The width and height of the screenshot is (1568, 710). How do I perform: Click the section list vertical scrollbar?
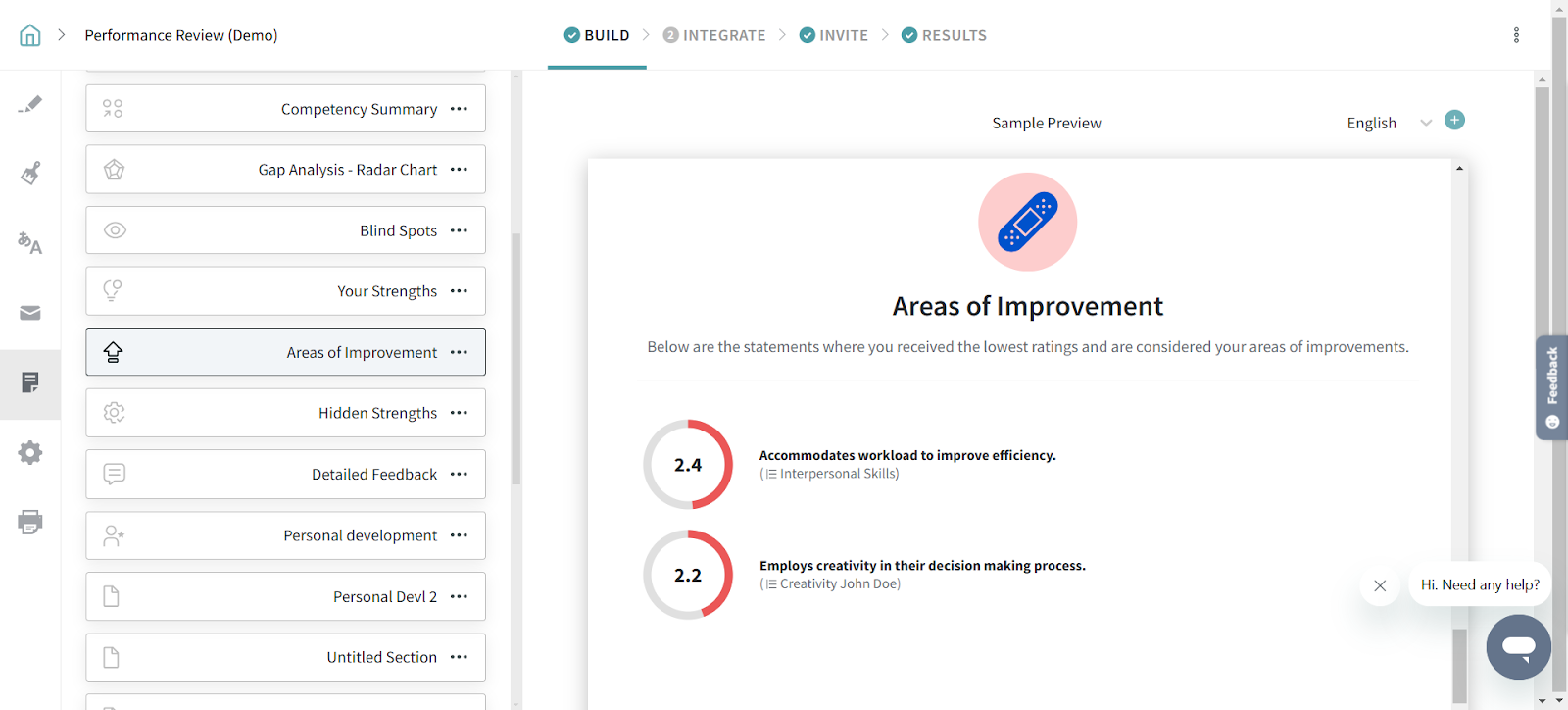(x=516, y=359)
